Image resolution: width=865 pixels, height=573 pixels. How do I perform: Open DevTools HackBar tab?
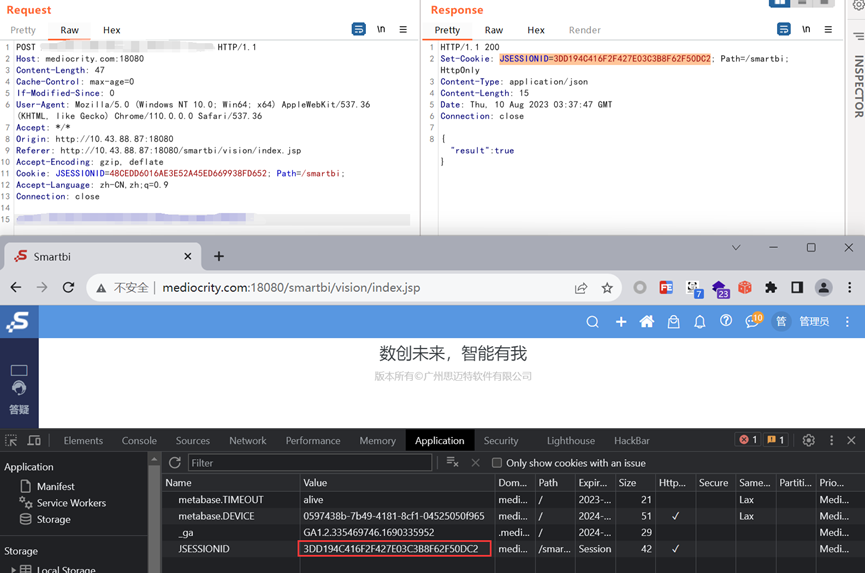coord(632,441)
